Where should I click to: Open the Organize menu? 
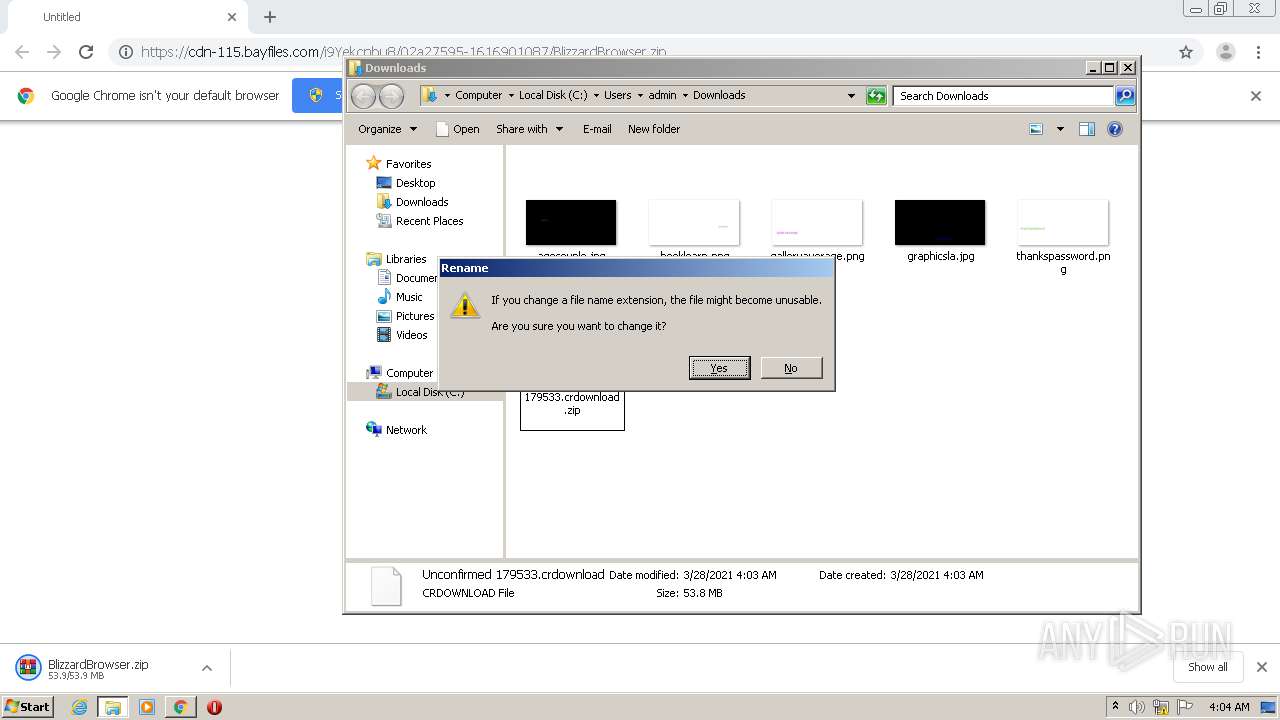(387, 129)
